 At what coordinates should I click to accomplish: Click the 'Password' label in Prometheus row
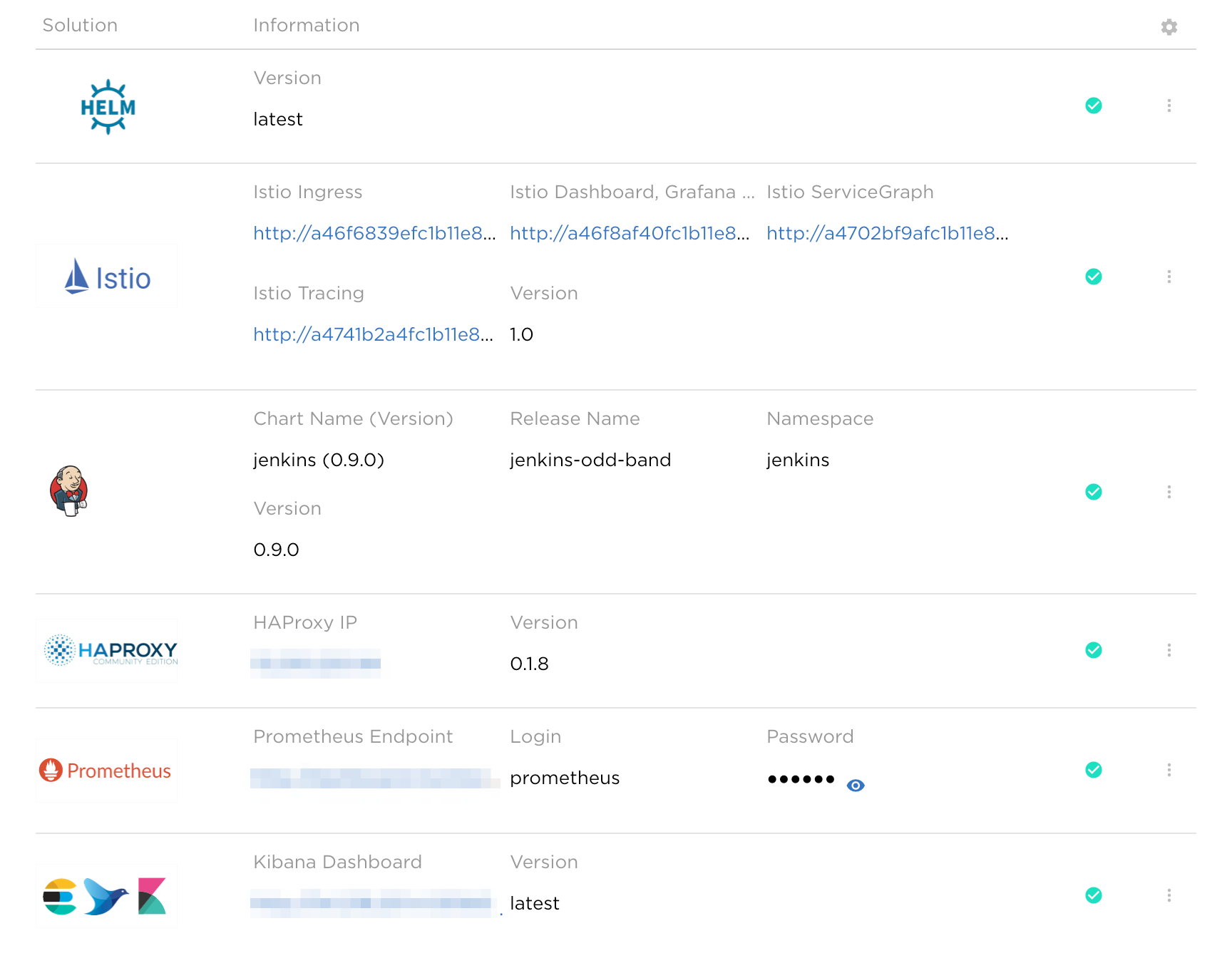point(810,736)
